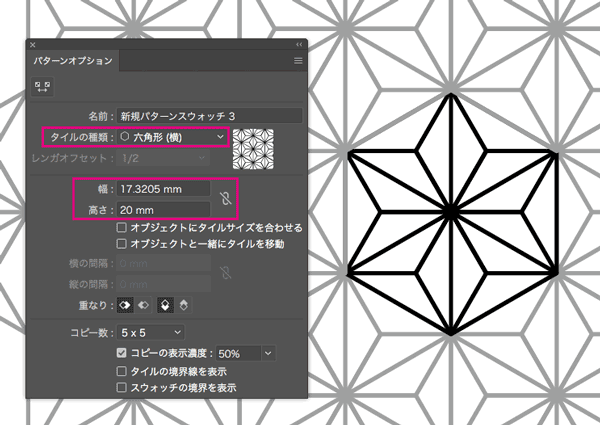Select overlap Right in Front icon

(143, 305)
